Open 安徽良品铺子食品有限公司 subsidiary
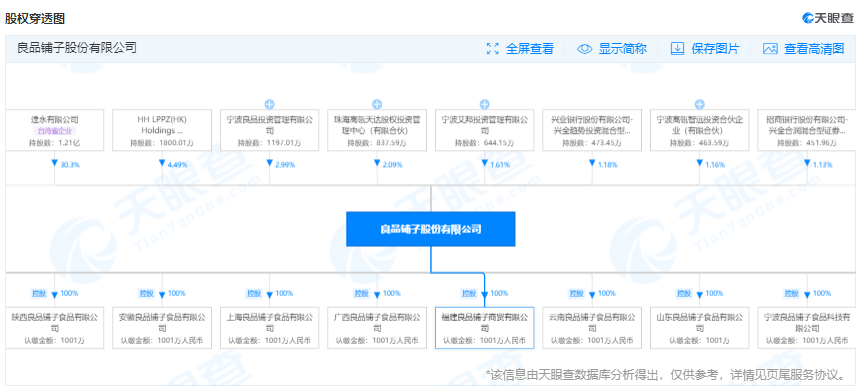864x391 pixels. (162, 328)
